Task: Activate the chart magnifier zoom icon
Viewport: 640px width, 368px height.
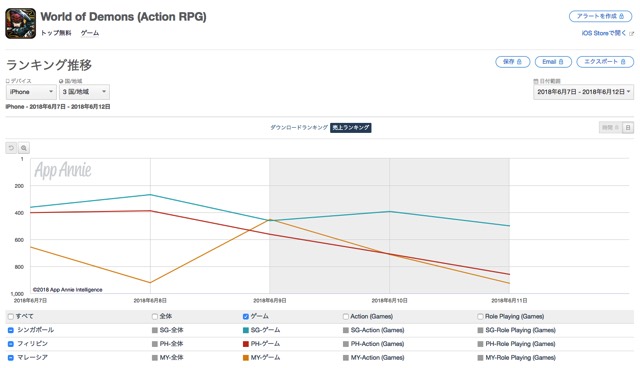Action: click(24, 148)
